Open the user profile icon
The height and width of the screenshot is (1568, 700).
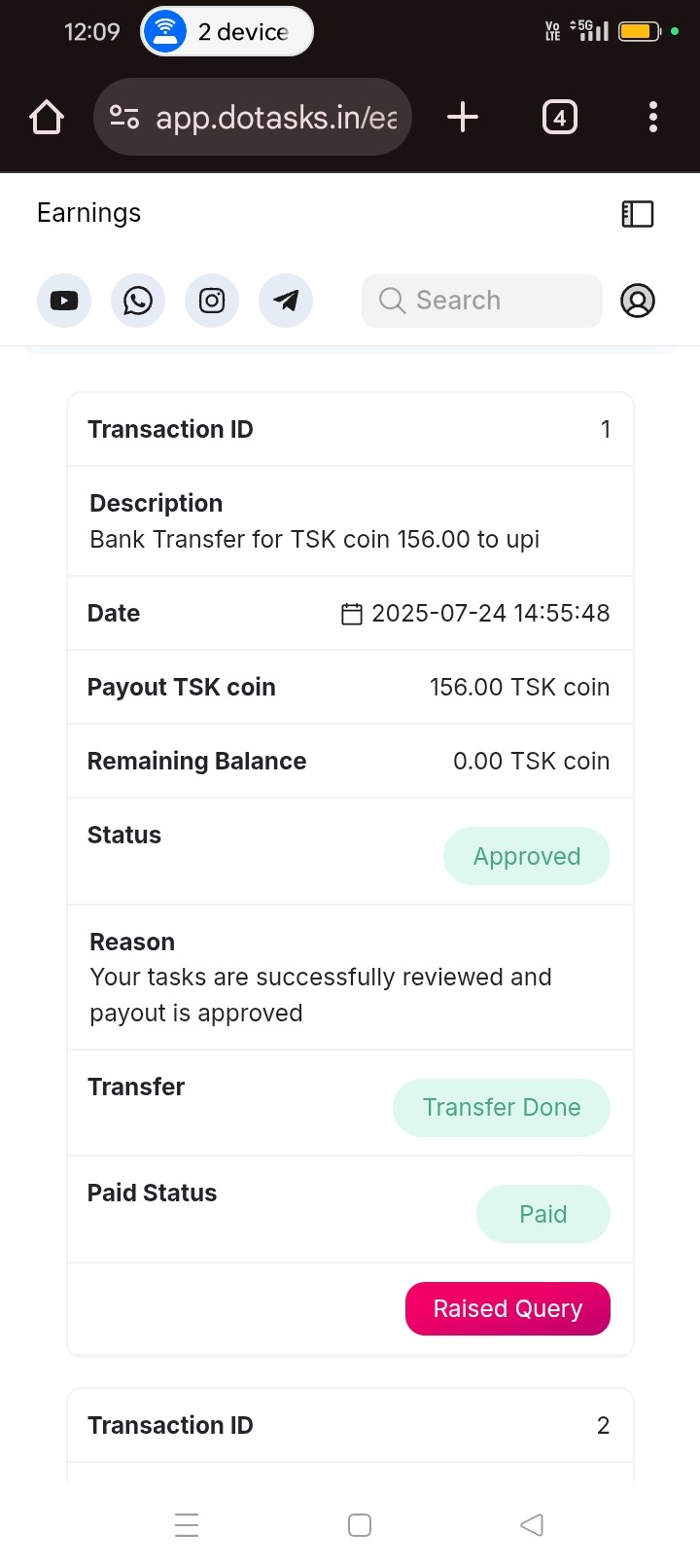click(x=638, y=301)
